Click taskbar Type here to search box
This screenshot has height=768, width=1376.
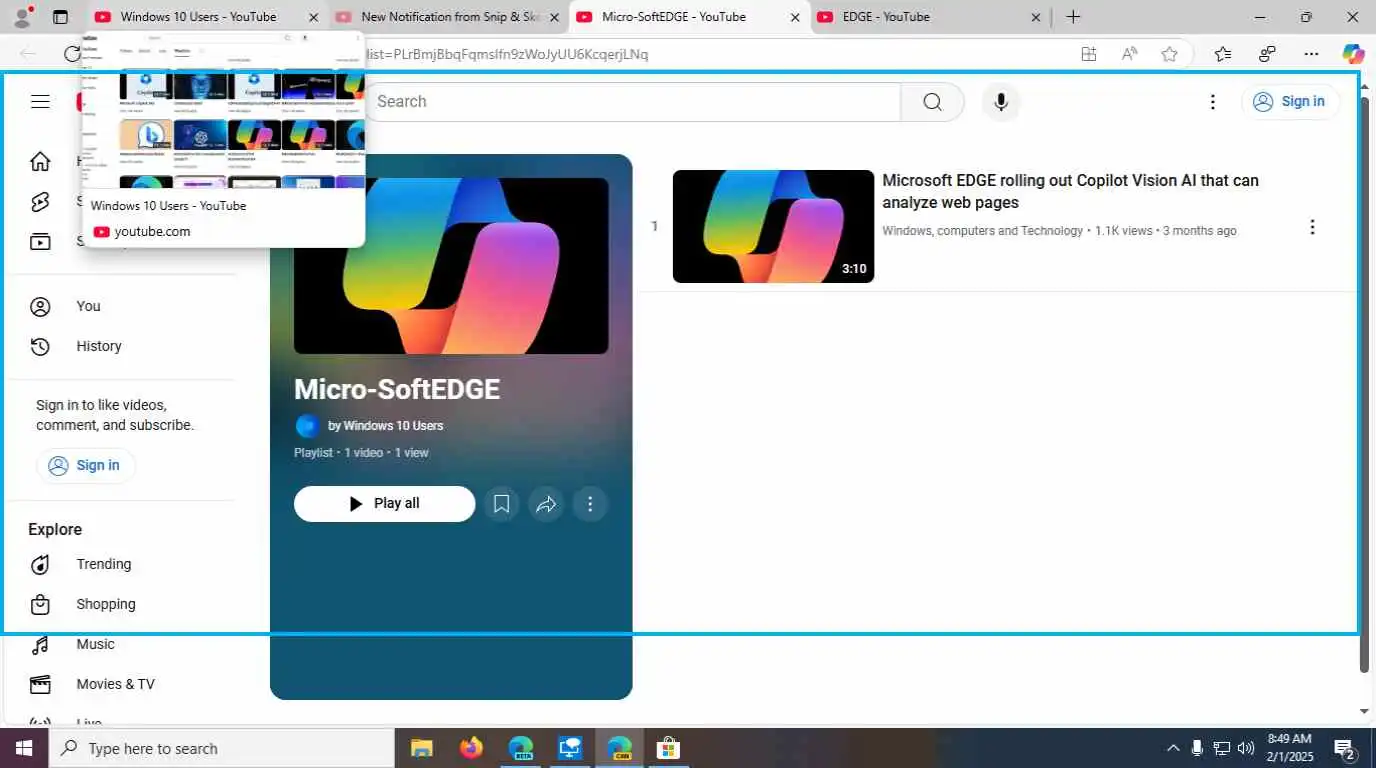point(222,748)
